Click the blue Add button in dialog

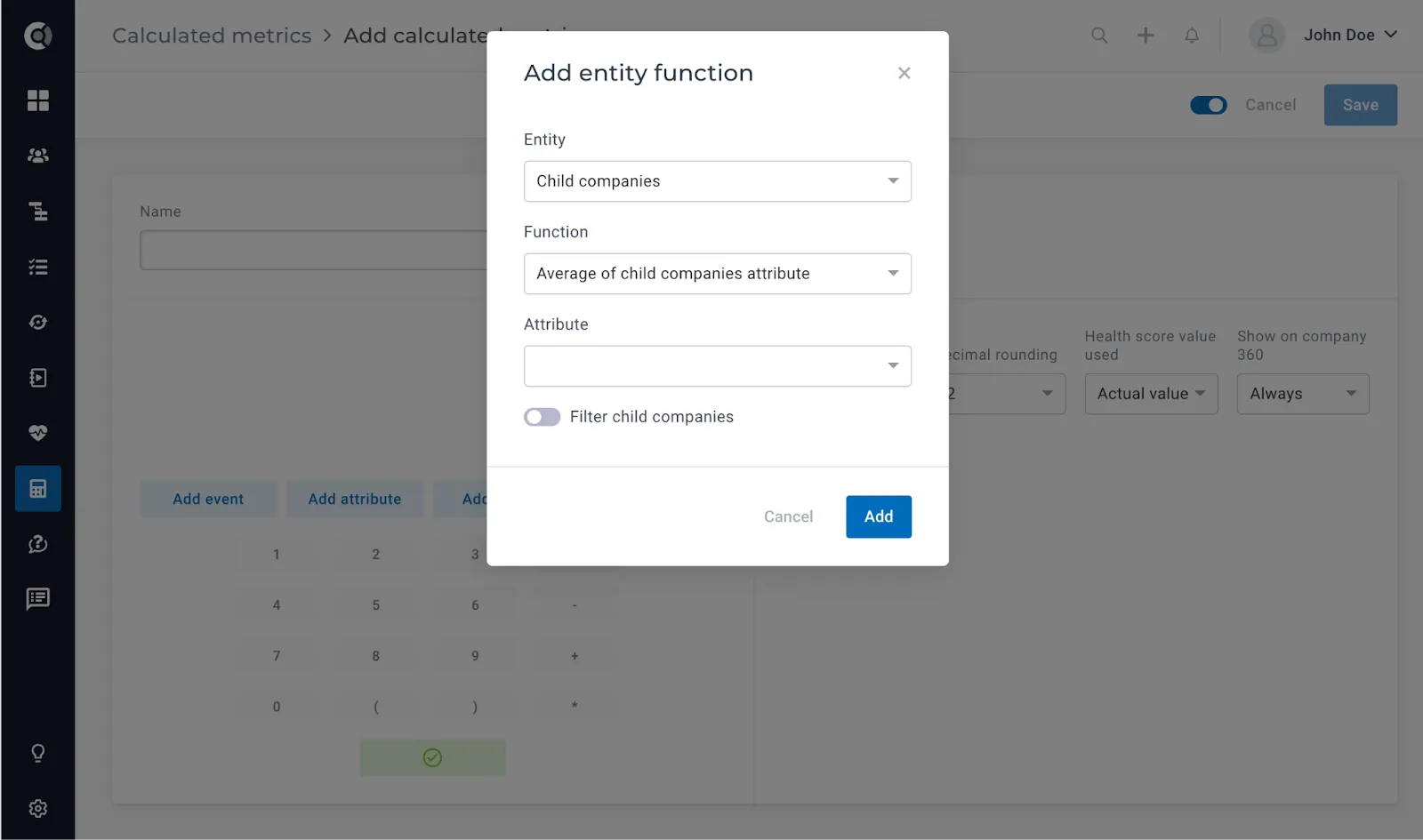878,516
